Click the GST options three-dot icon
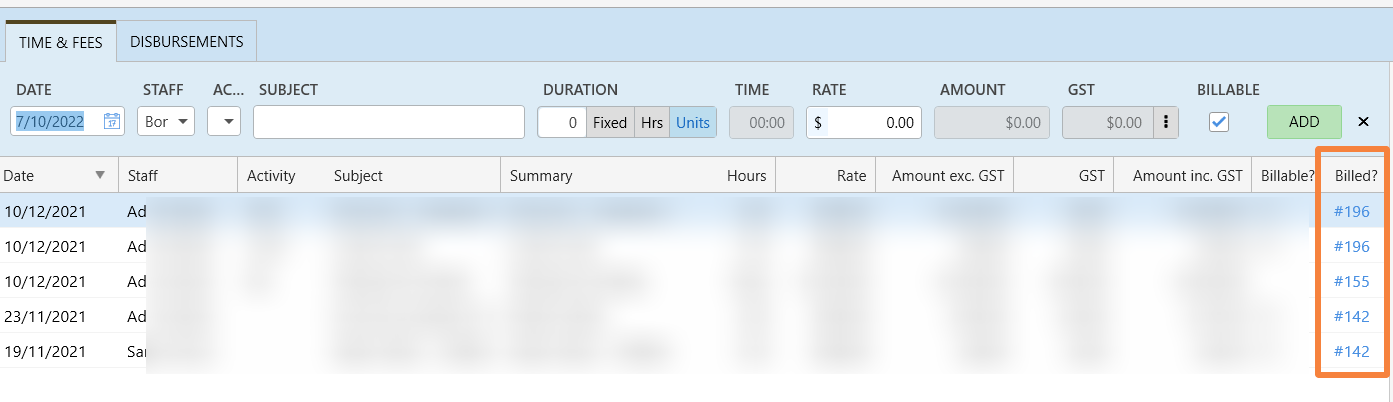Image resolution: width=1393 pixels, height=402 pixels. (1165, 122)
